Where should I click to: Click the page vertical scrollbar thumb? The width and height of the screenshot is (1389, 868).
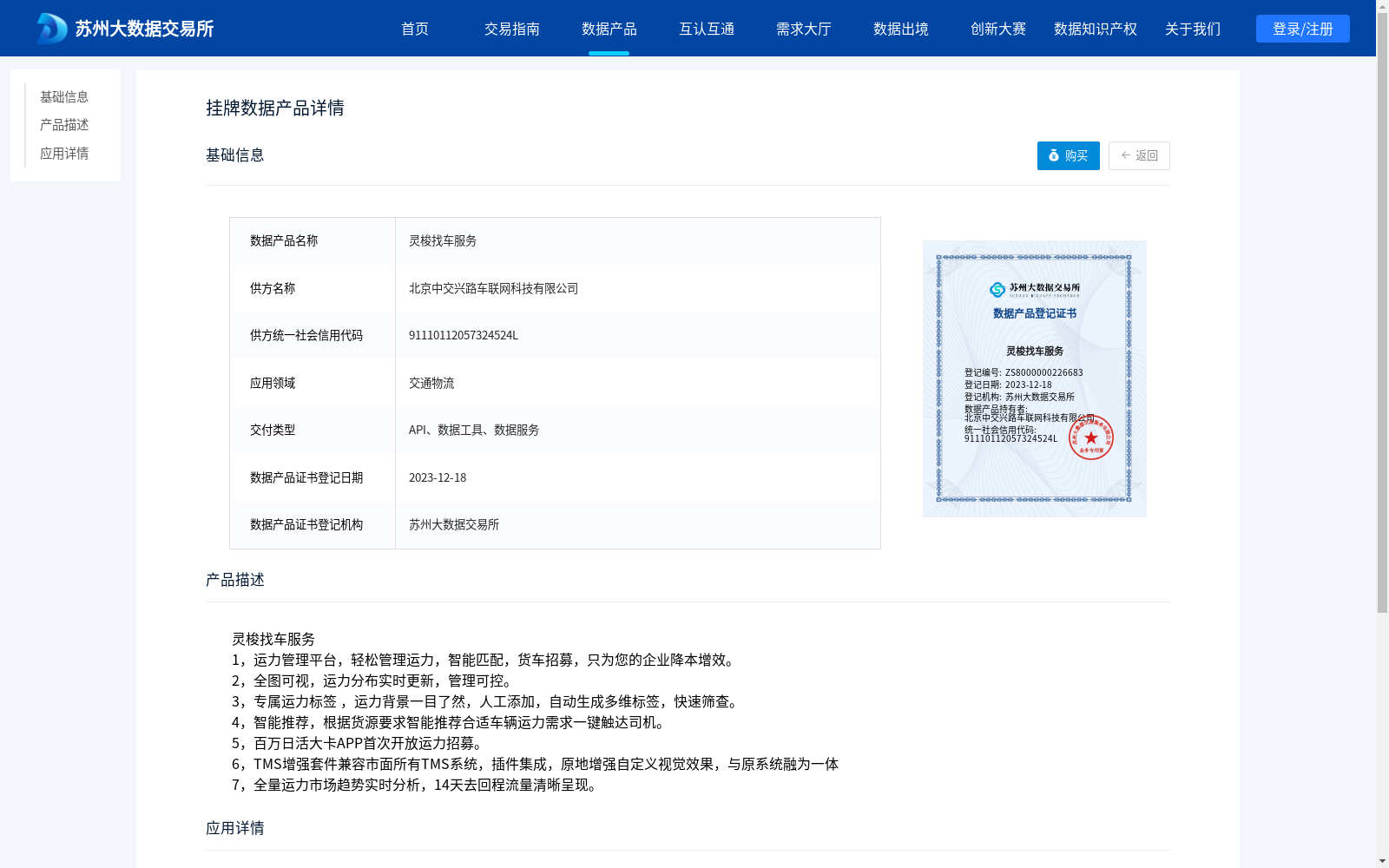point(1382,312)
